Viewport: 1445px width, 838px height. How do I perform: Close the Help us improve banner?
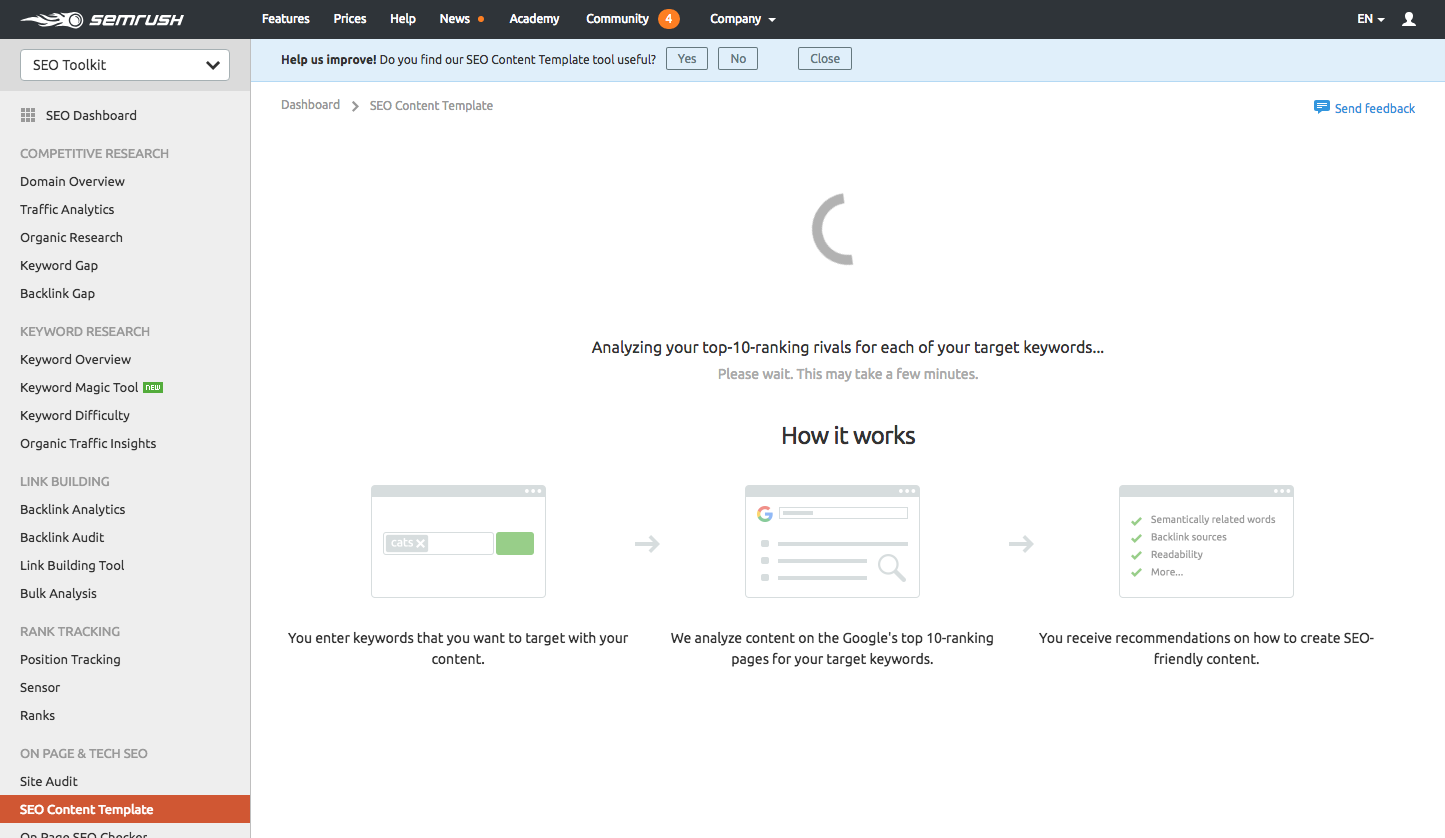[825, 59]
